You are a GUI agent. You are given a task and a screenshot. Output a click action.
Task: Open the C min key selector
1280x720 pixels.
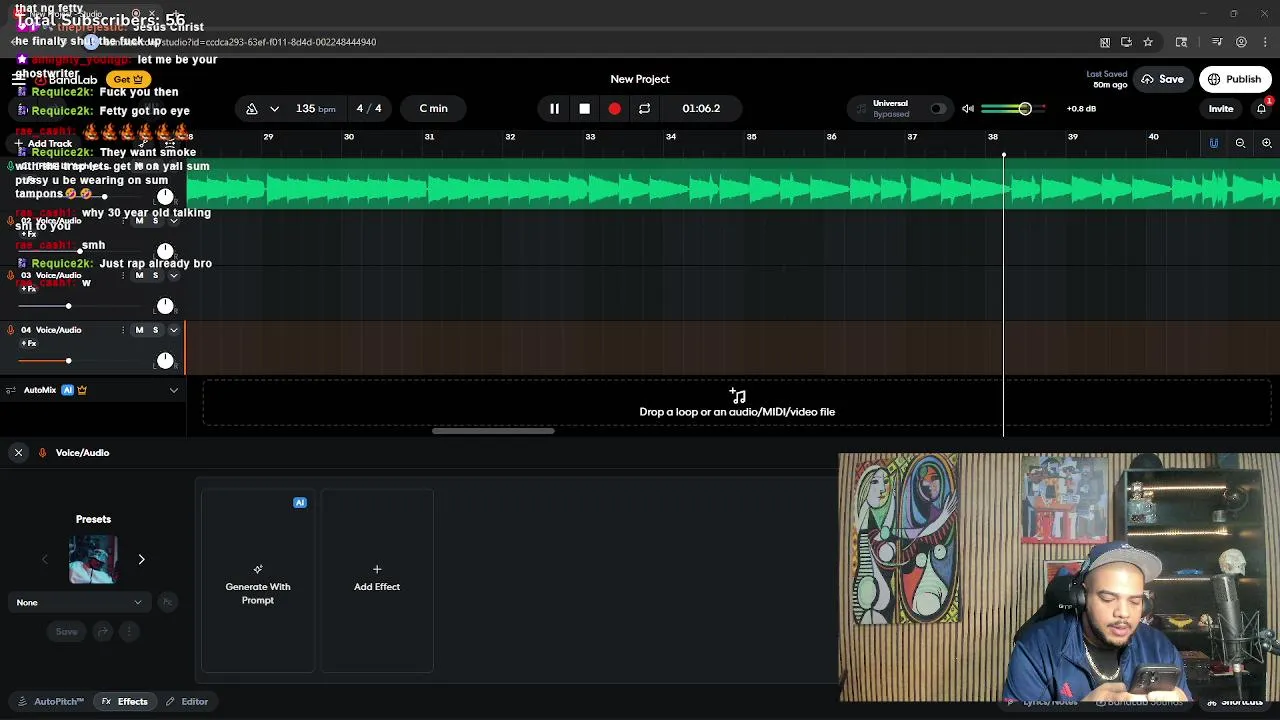[433, 108]
